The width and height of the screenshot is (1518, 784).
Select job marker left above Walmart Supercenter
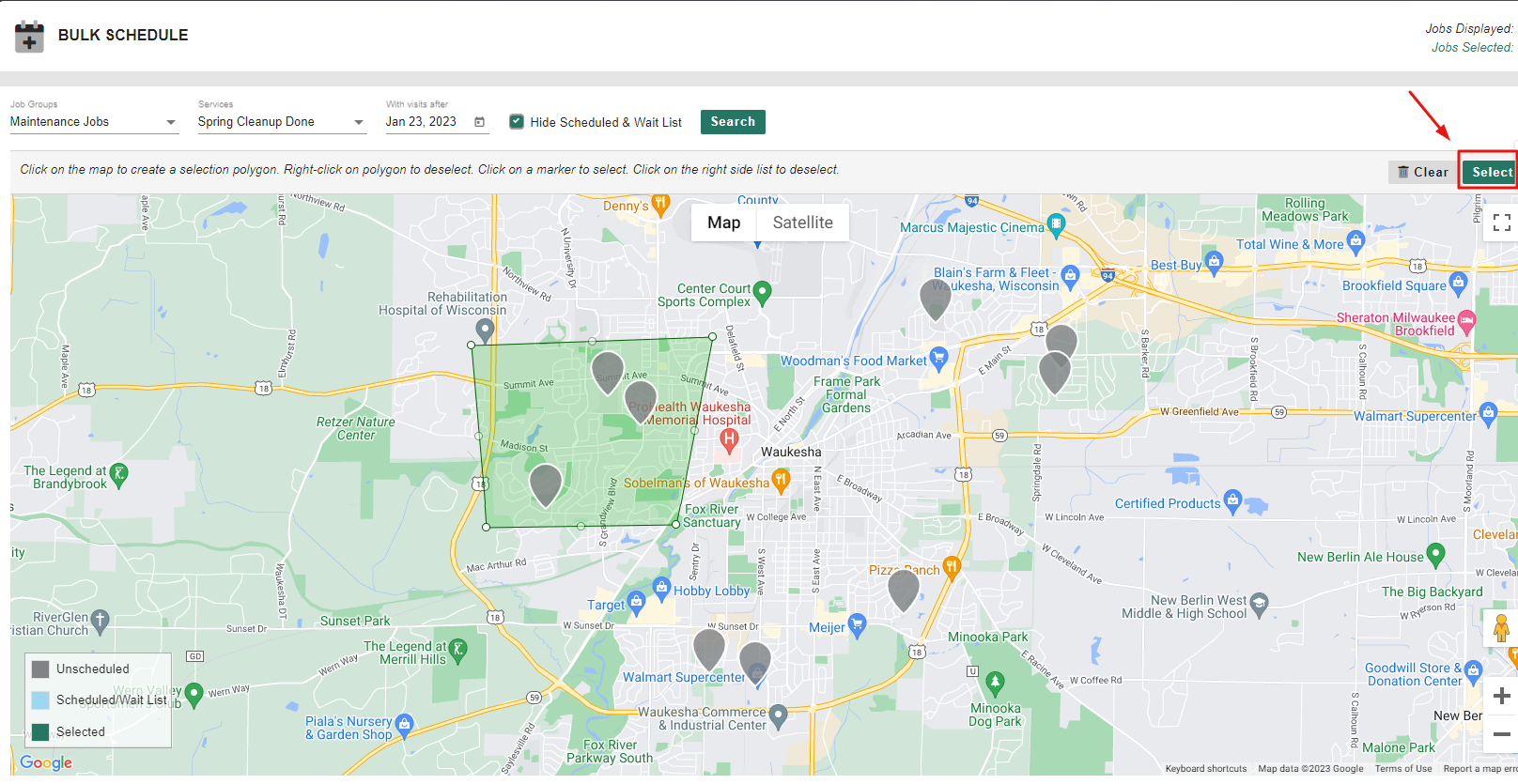tap(709, 648)
